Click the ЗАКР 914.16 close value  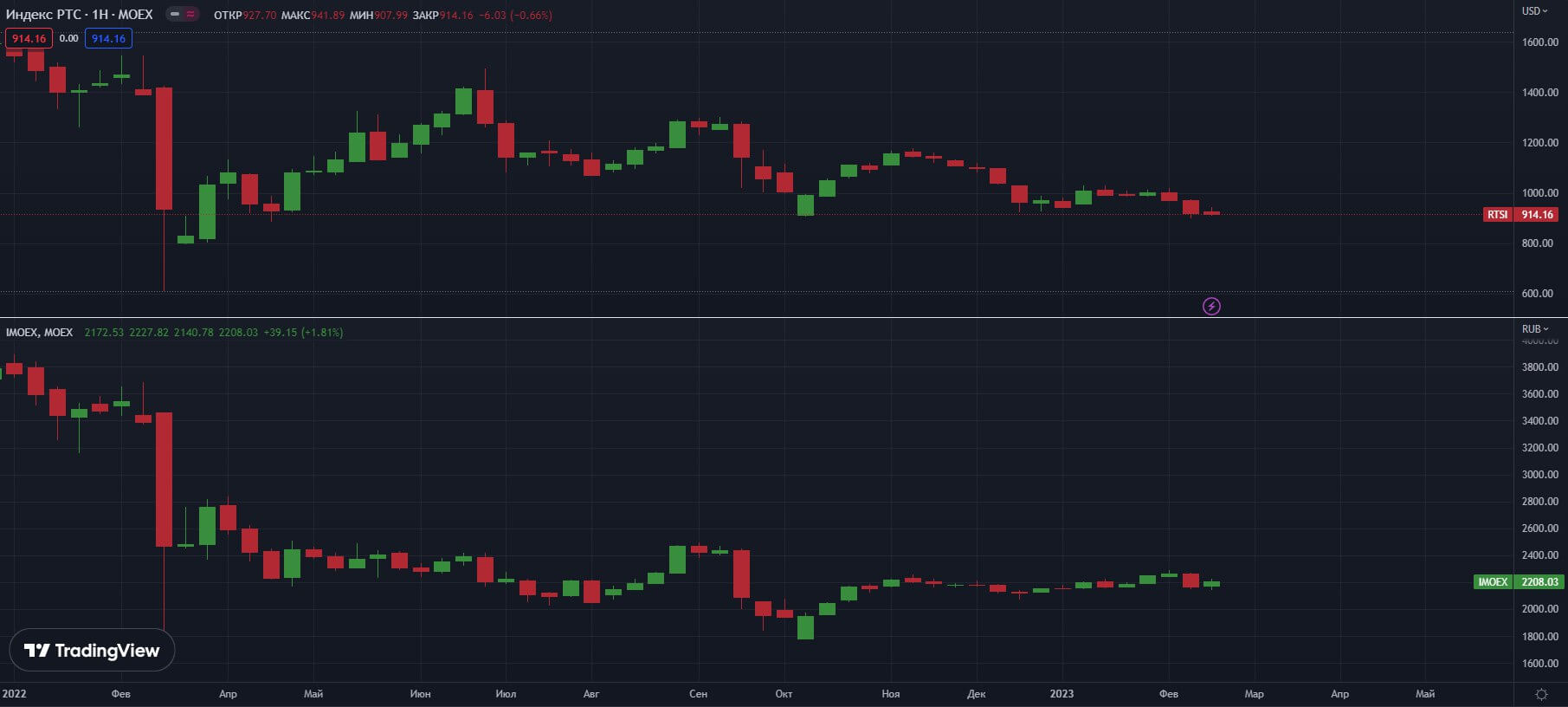coord(443,15)
